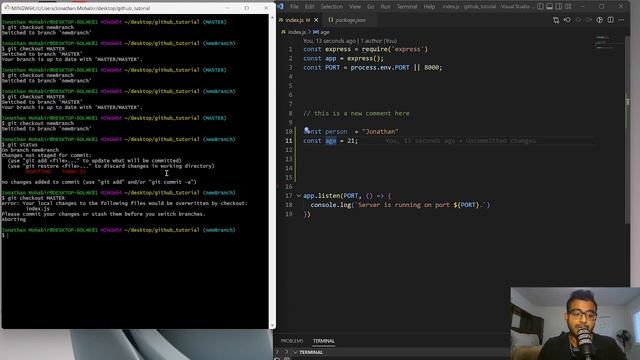The image size is (640, 360).
Task: Open the Help menu
Action: pos(429,7)
